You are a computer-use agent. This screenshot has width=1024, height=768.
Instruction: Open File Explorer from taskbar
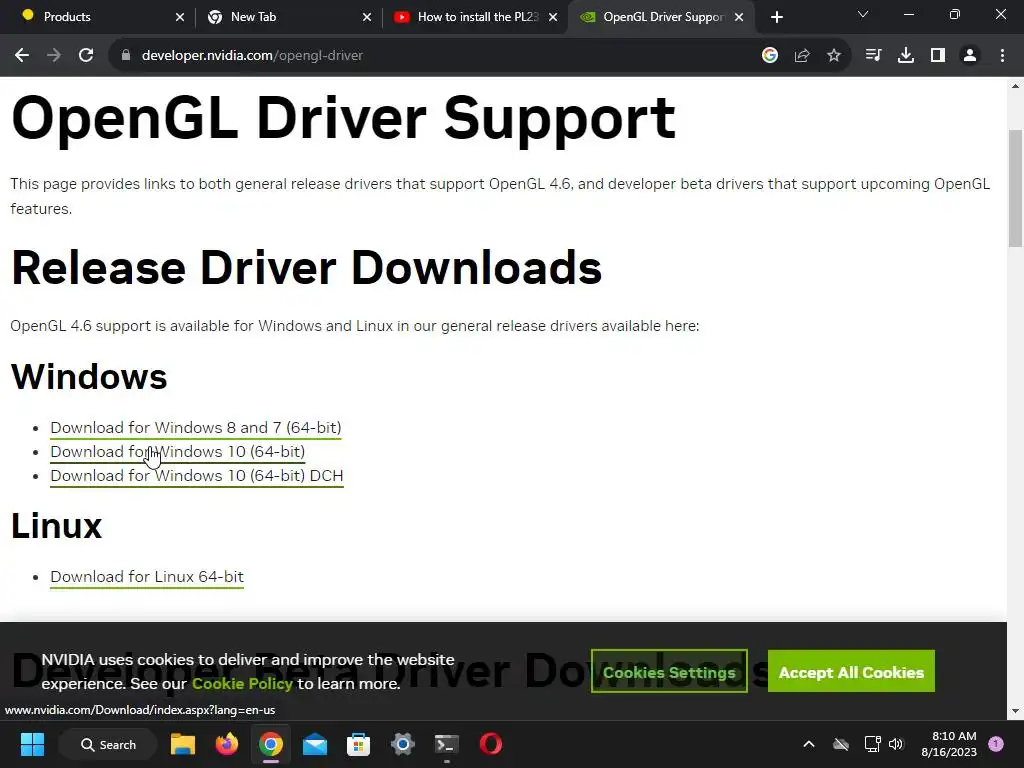183,744
